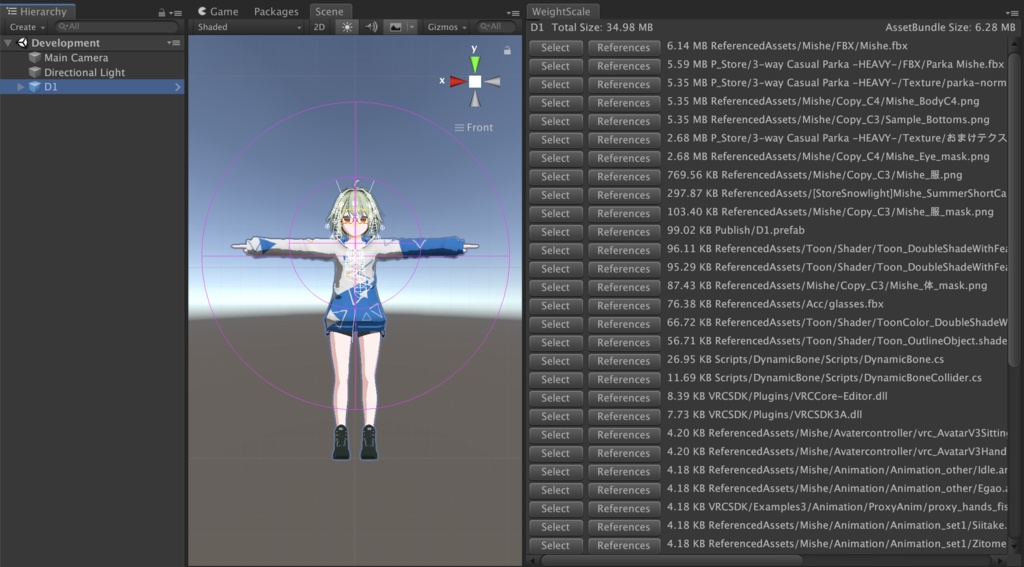Click the Mishe_体_mask.png path text

[826, 285]
